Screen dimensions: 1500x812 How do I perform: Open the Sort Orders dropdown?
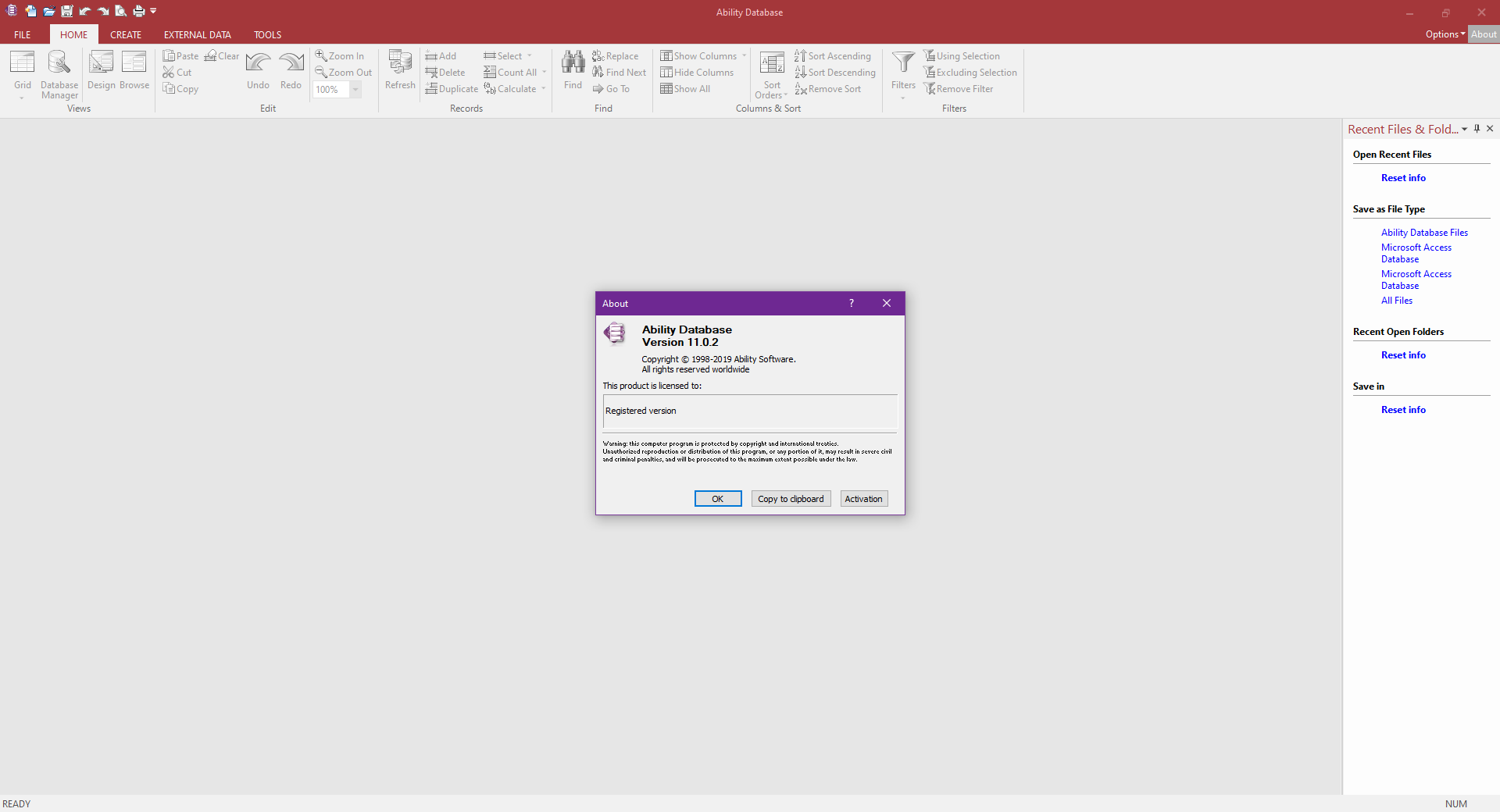tap(772, 75)
